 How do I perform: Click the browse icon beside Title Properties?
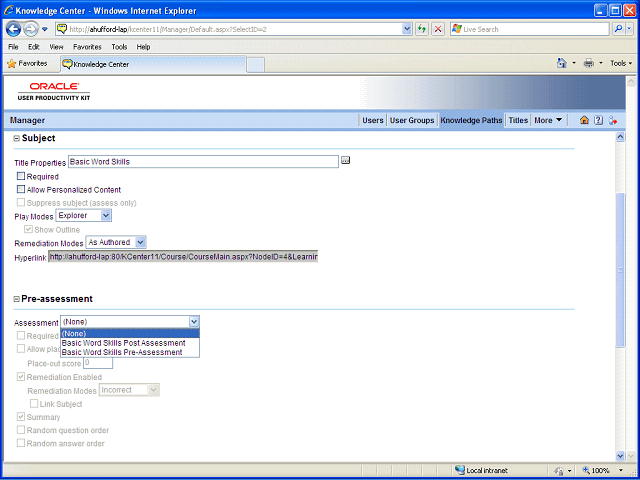pos(345,160)
